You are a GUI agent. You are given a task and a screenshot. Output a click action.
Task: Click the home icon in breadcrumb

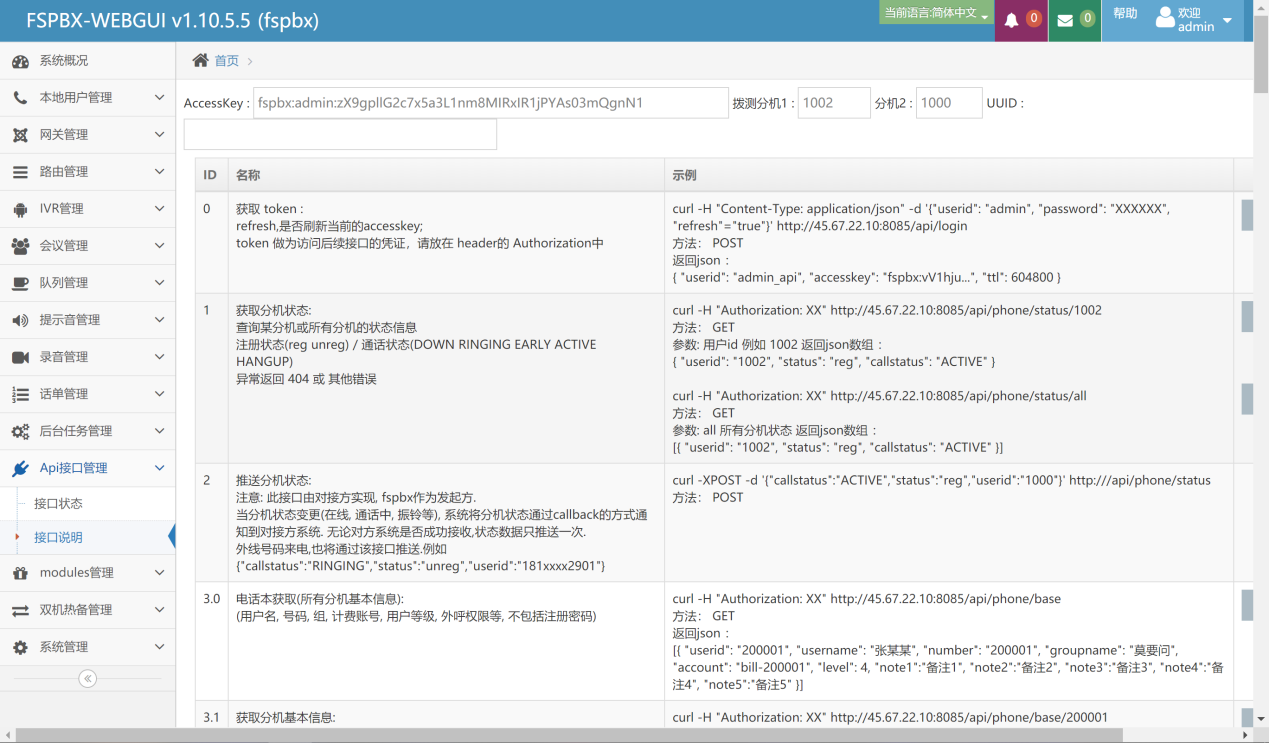click(x=201, y=60)
